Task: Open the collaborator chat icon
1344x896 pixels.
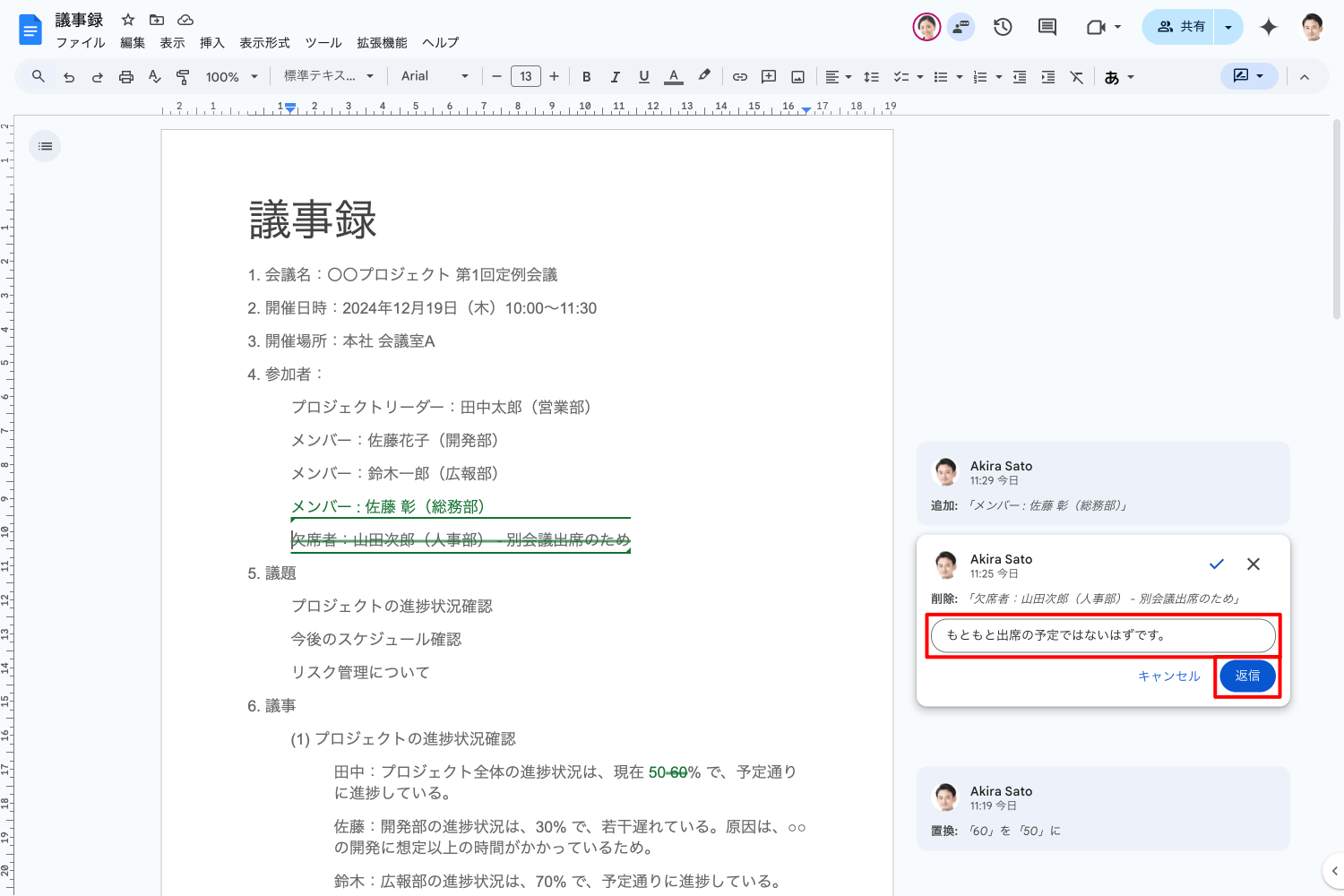Action: tap(961, 27)
